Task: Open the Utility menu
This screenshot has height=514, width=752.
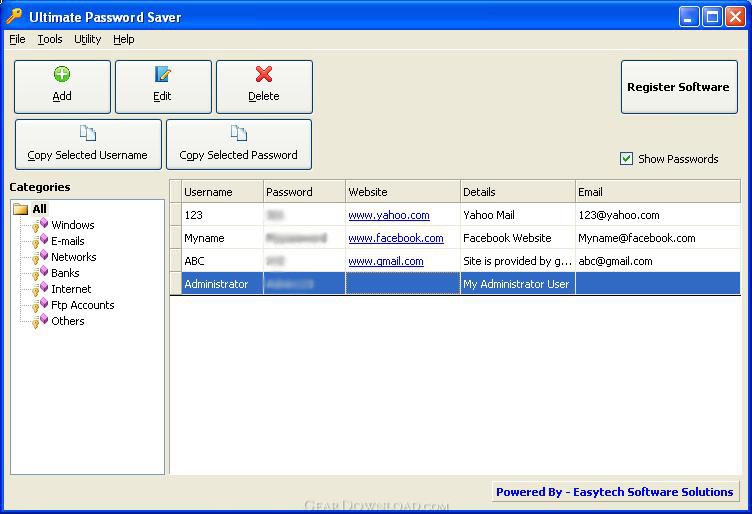Action: click(x=87, y=39)
